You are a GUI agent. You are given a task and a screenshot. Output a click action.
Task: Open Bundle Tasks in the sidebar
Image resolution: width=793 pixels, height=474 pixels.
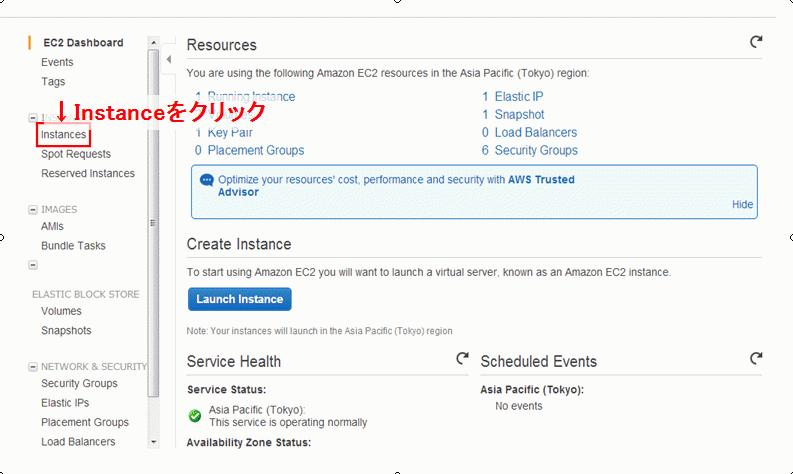(x=73, y=246)
